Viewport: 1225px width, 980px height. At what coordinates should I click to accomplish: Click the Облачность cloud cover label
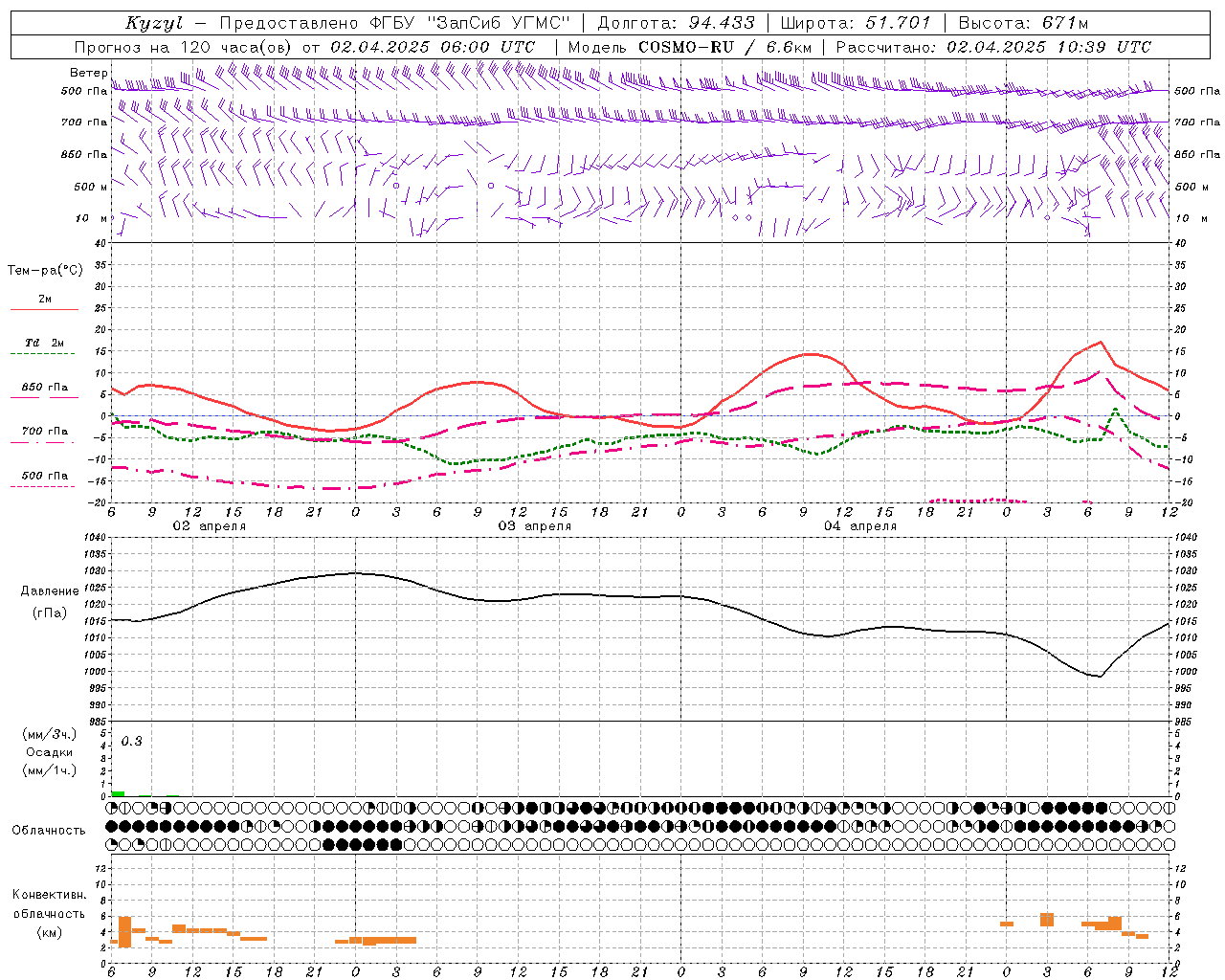click(49, 830)
